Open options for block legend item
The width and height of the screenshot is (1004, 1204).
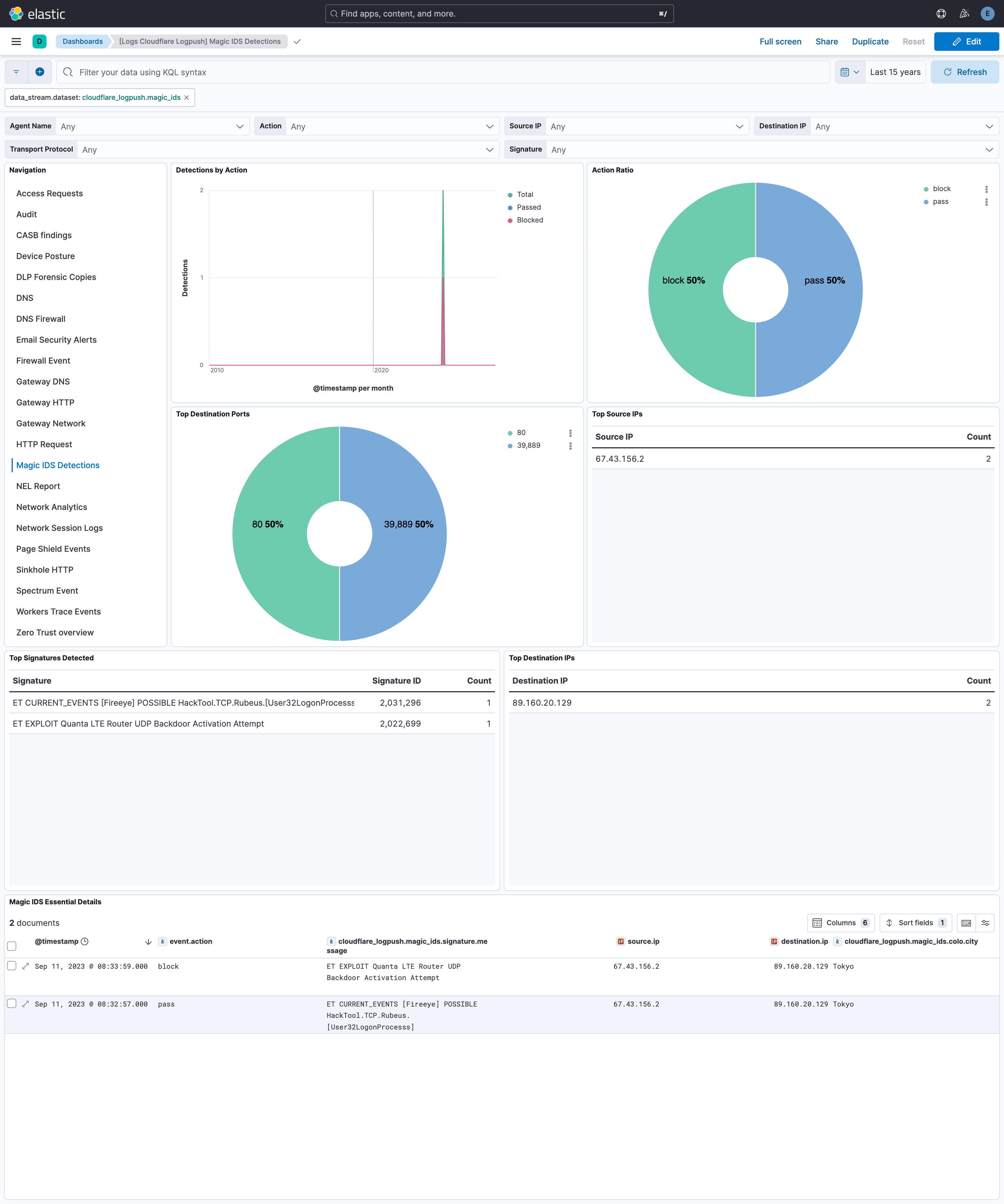click(x=986, y=189)
